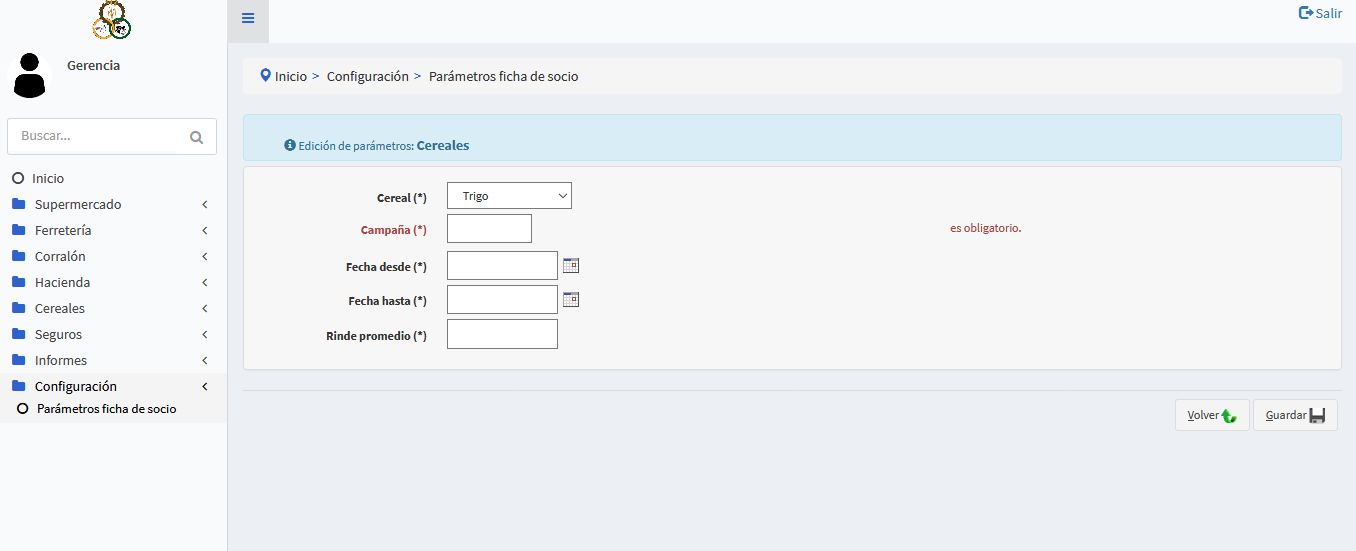Screen dimensions: 1356x551
Task: Open the Fecha desde calendar picker
Action: [x=571, y=265]
